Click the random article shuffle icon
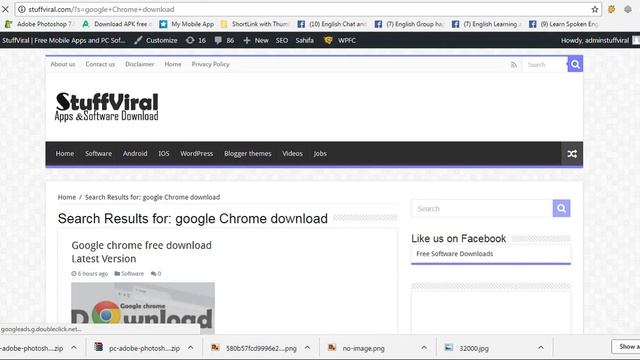 [x=572, y=153]
